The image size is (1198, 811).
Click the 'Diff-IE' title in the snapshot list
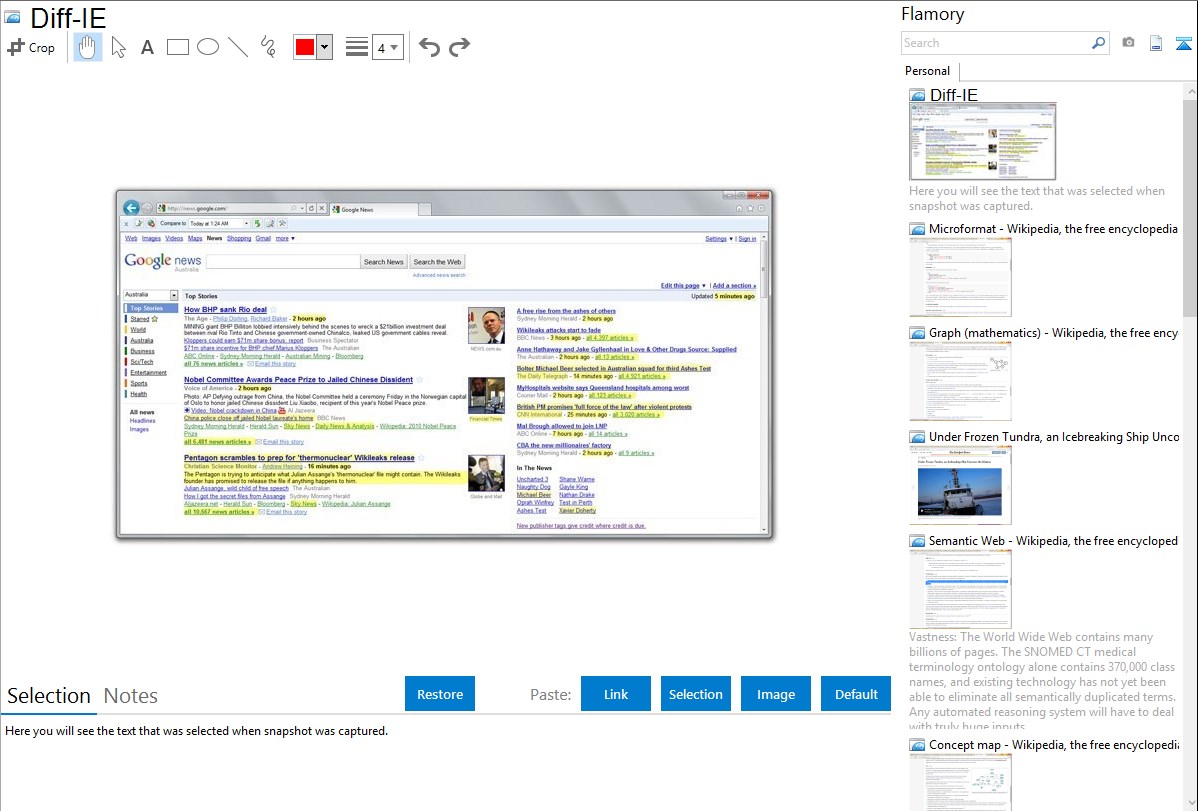[954, 95]
